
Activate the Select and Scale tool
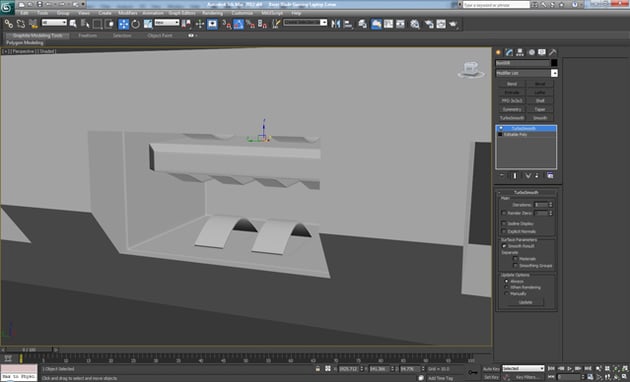click(148, 24)
